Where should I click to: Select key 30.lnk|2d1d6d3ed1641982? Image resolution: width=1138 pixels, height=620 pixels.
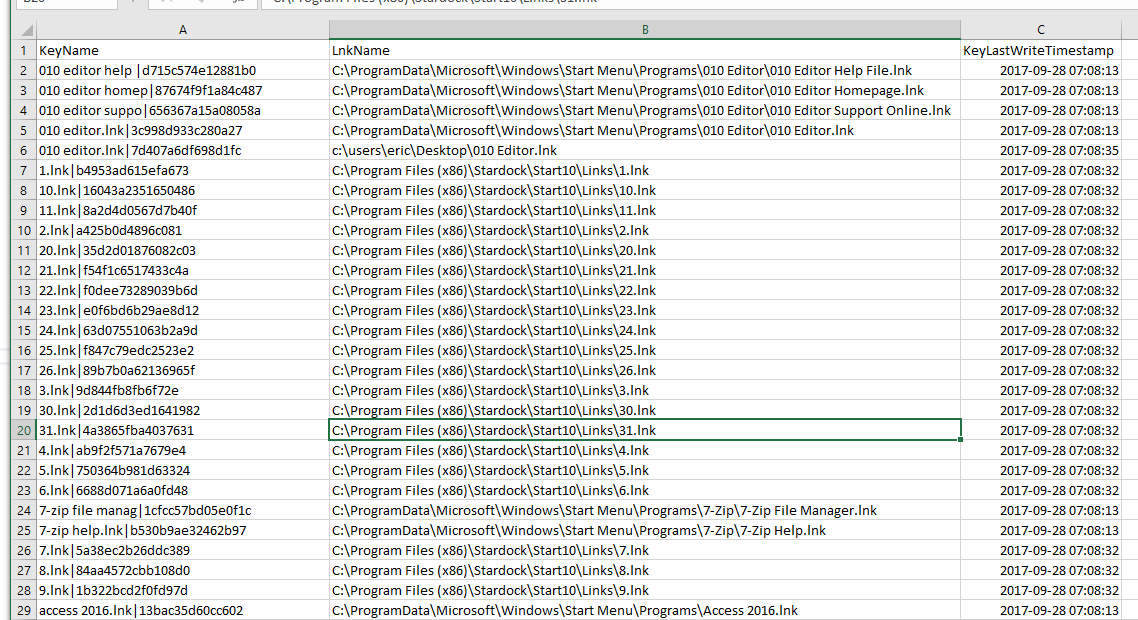[x=182, y=410]
